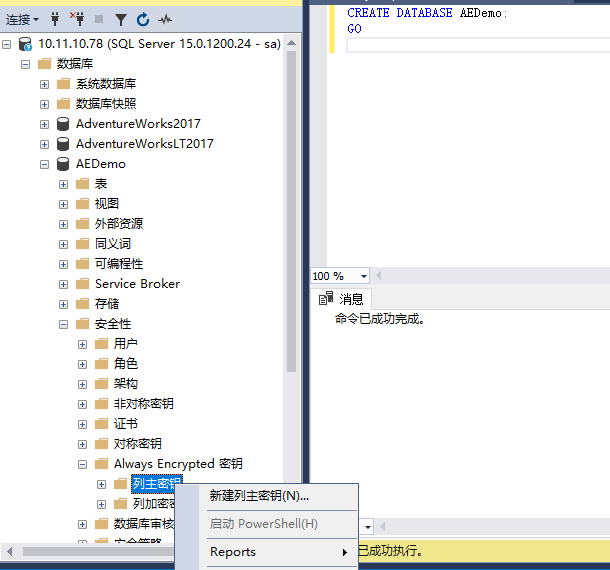This screenshot has width=610, height=570.
Task: Select 启动 PowerShell(H) from context menu
Action: [x=266, y=524]
